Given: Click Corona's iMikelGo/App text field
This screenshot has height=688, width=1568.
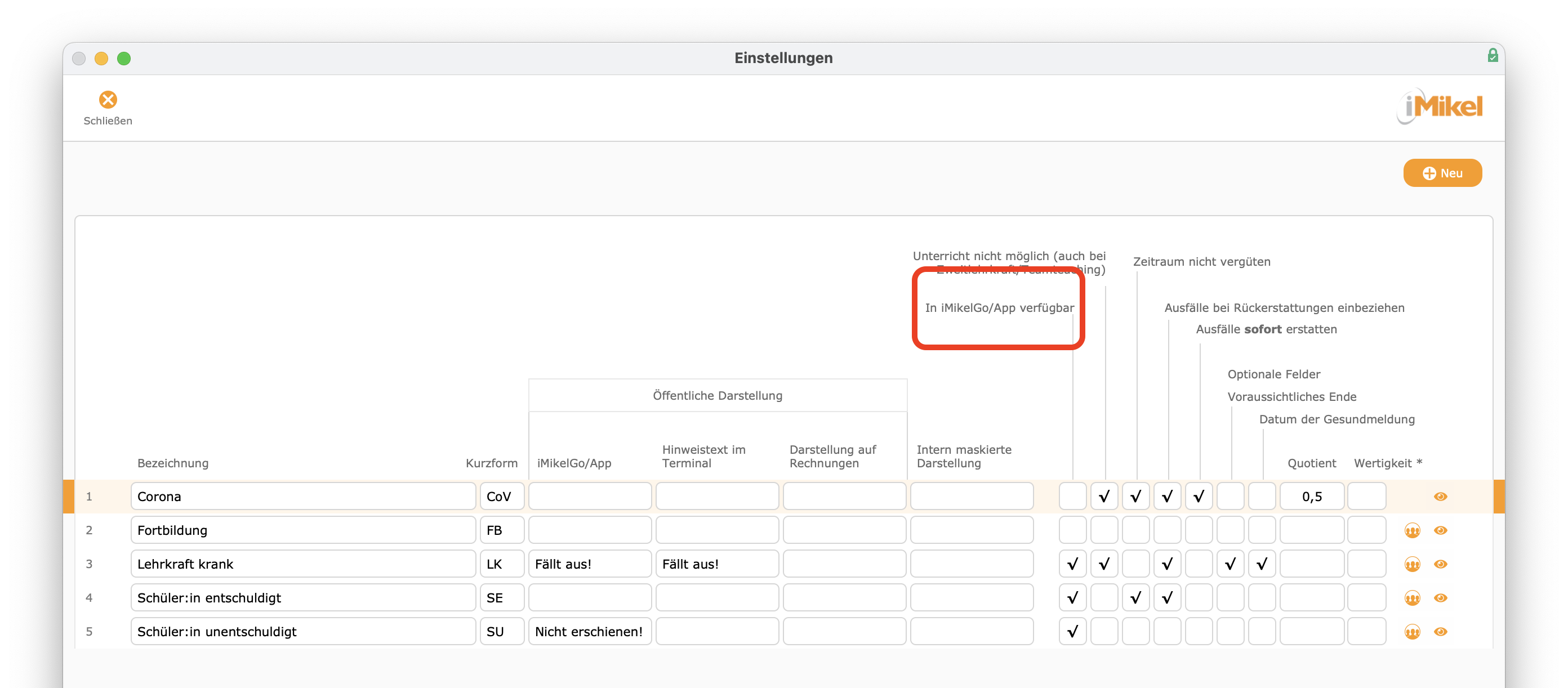Looking at the screenshot, I should 590,497.
